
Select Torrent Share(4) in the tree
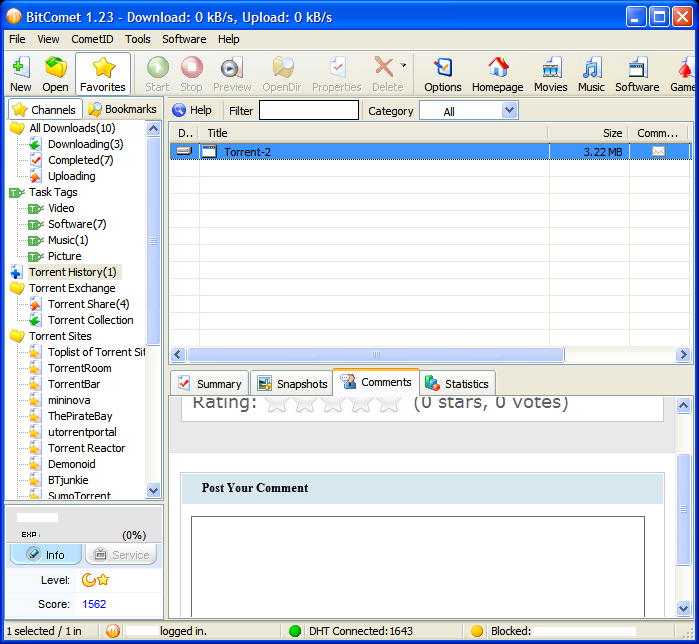(89, 304)
